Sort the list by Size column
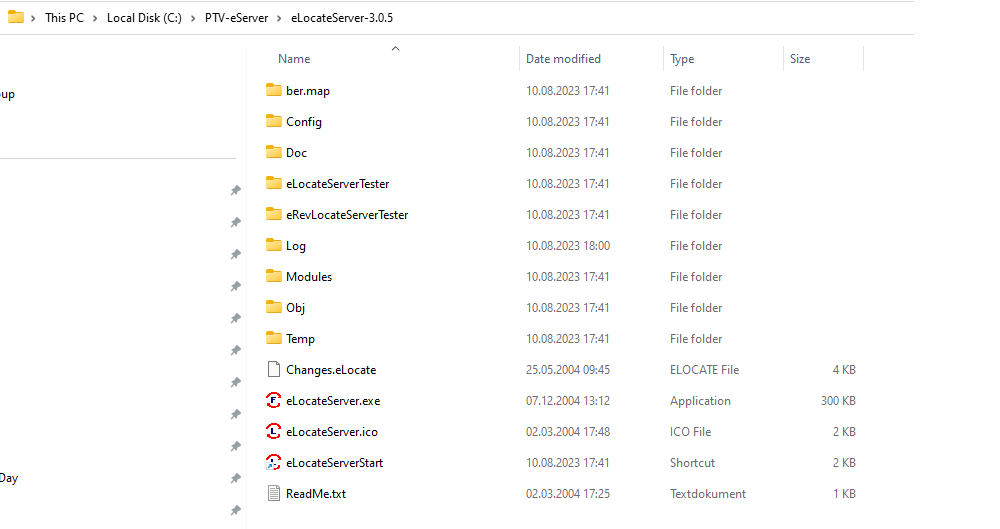 (800, 59)
